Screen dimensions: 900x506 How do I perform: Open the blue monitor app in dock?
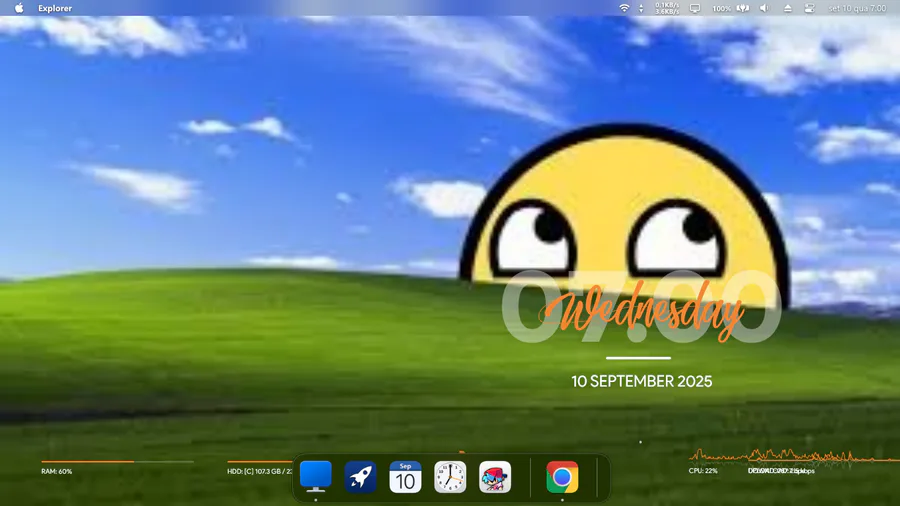(316, 476)
